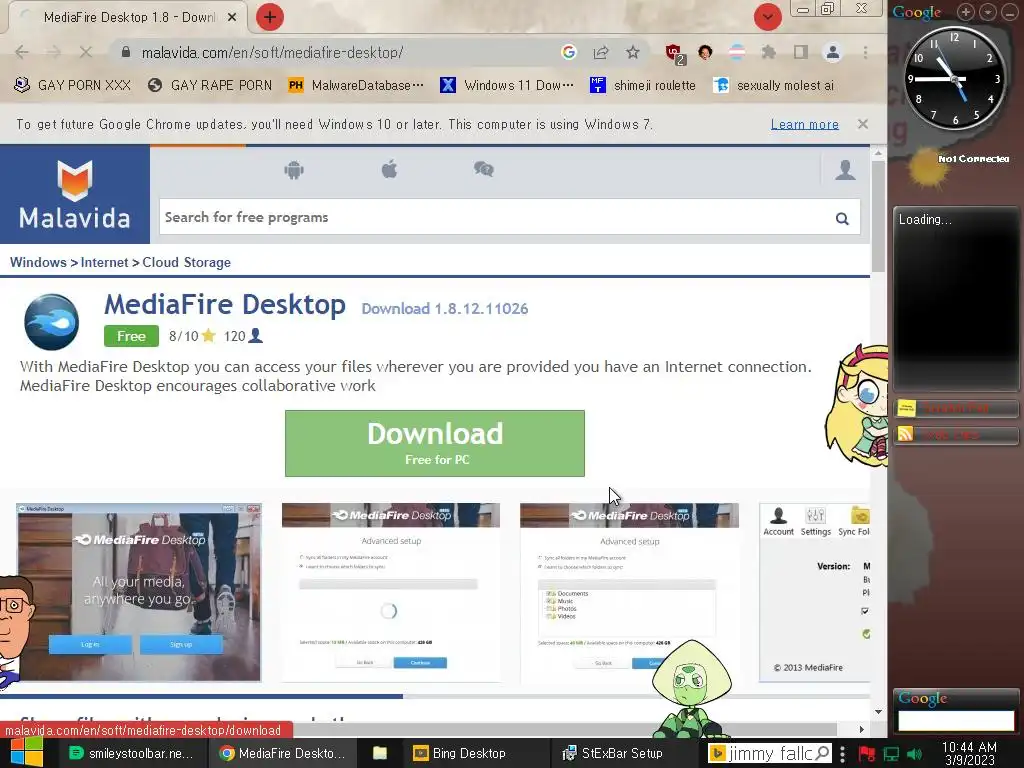Click the taskbar clock 10:44 AM
Viewport: 1024px width, 768px height.
pyautogui.click(x=969, y=753)
